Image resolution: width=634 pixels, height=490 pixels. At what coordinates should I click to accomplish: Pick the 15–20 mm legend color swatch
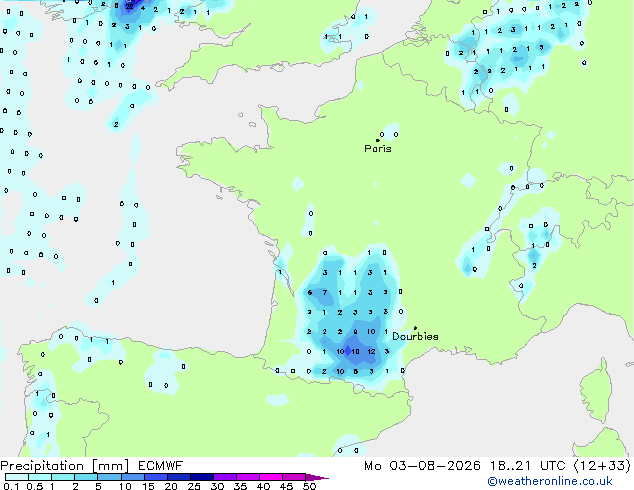[156, 477]
